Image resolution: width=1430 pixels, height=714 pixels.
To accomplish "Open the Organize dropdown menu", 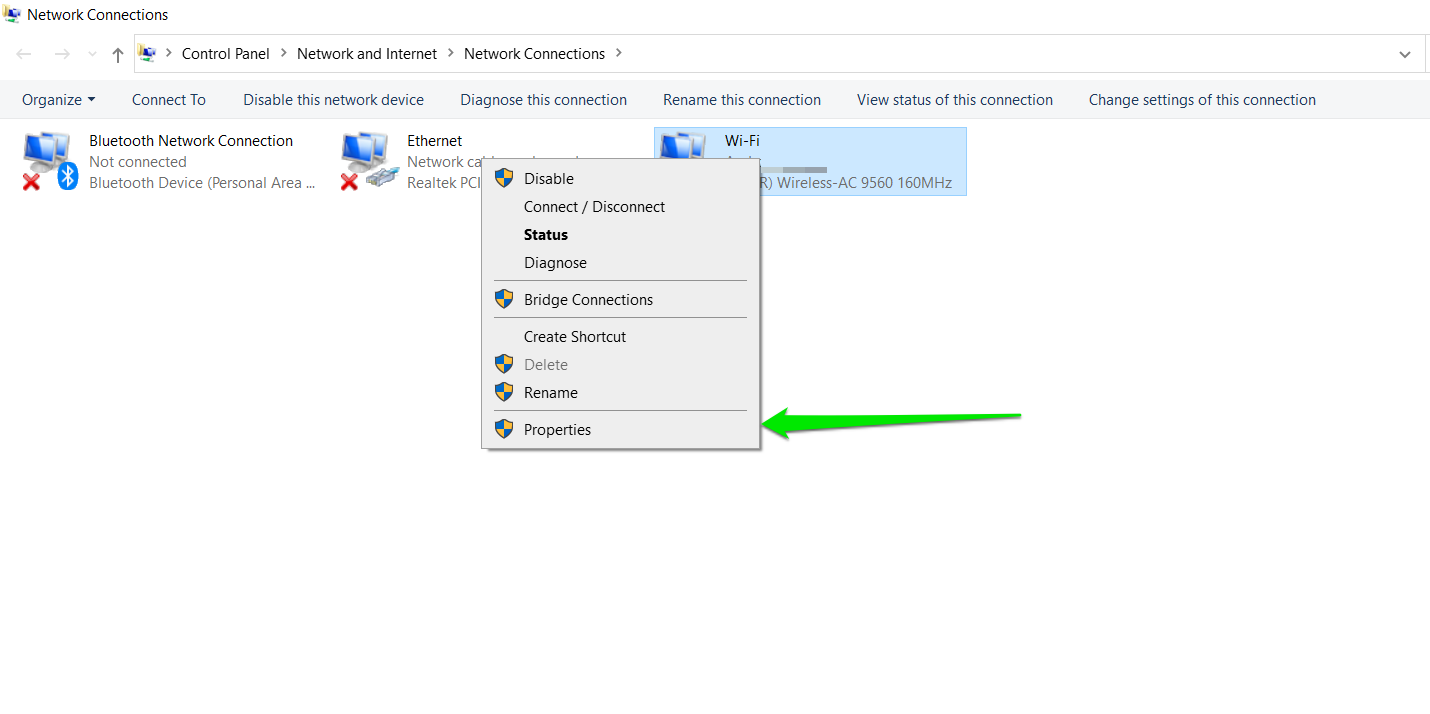I will 59,100.
